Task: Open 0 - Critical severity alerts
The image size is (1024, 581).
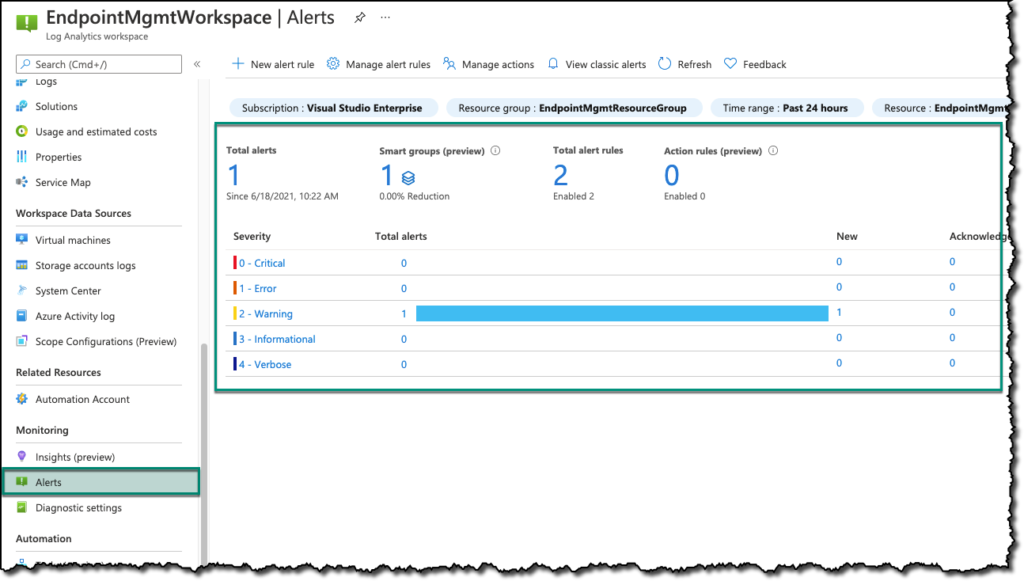Action: pos(262,263)
